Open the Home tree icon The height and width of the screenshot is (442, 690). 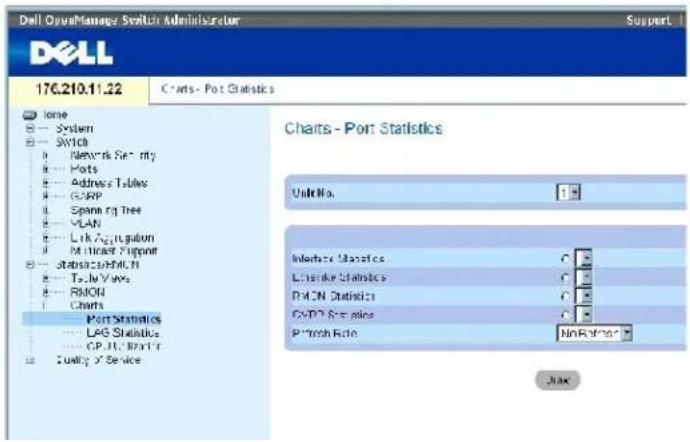click(29, 115)
